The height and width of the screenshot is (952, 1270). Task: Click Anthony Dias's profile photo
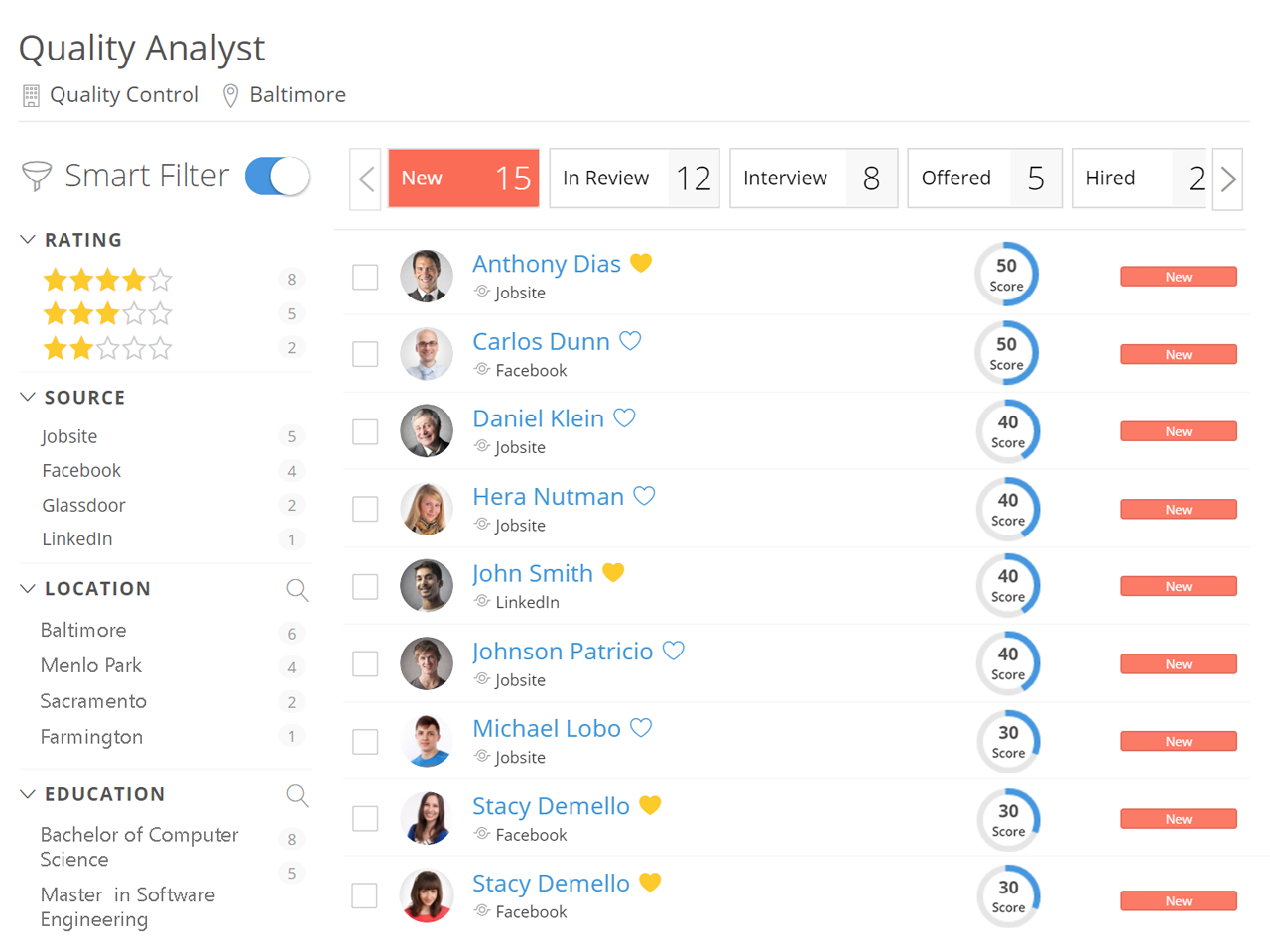[427, 276]
